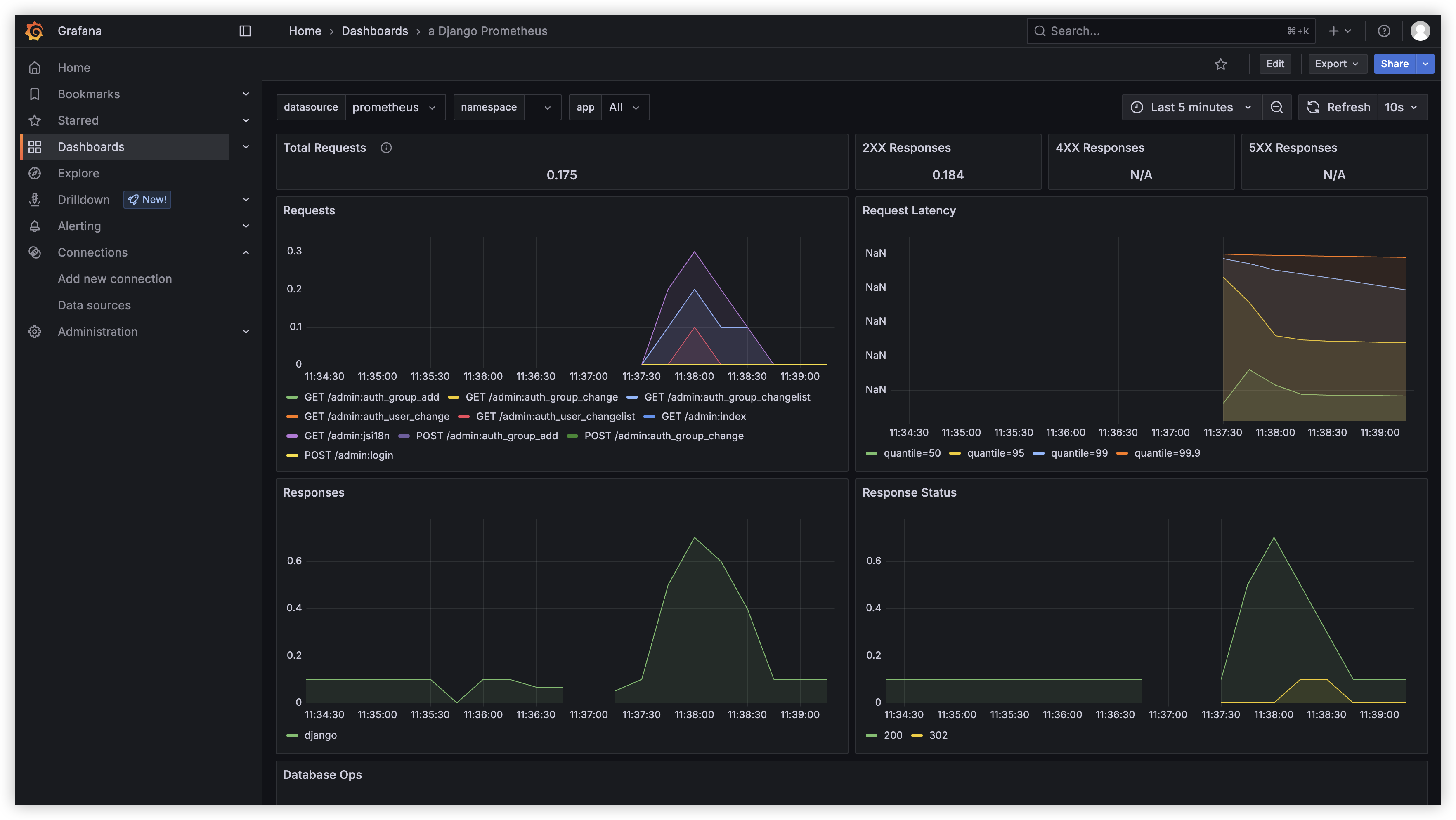Open the app All dropdown
Screen dimensions: 1456x820
tap(625, 107)
